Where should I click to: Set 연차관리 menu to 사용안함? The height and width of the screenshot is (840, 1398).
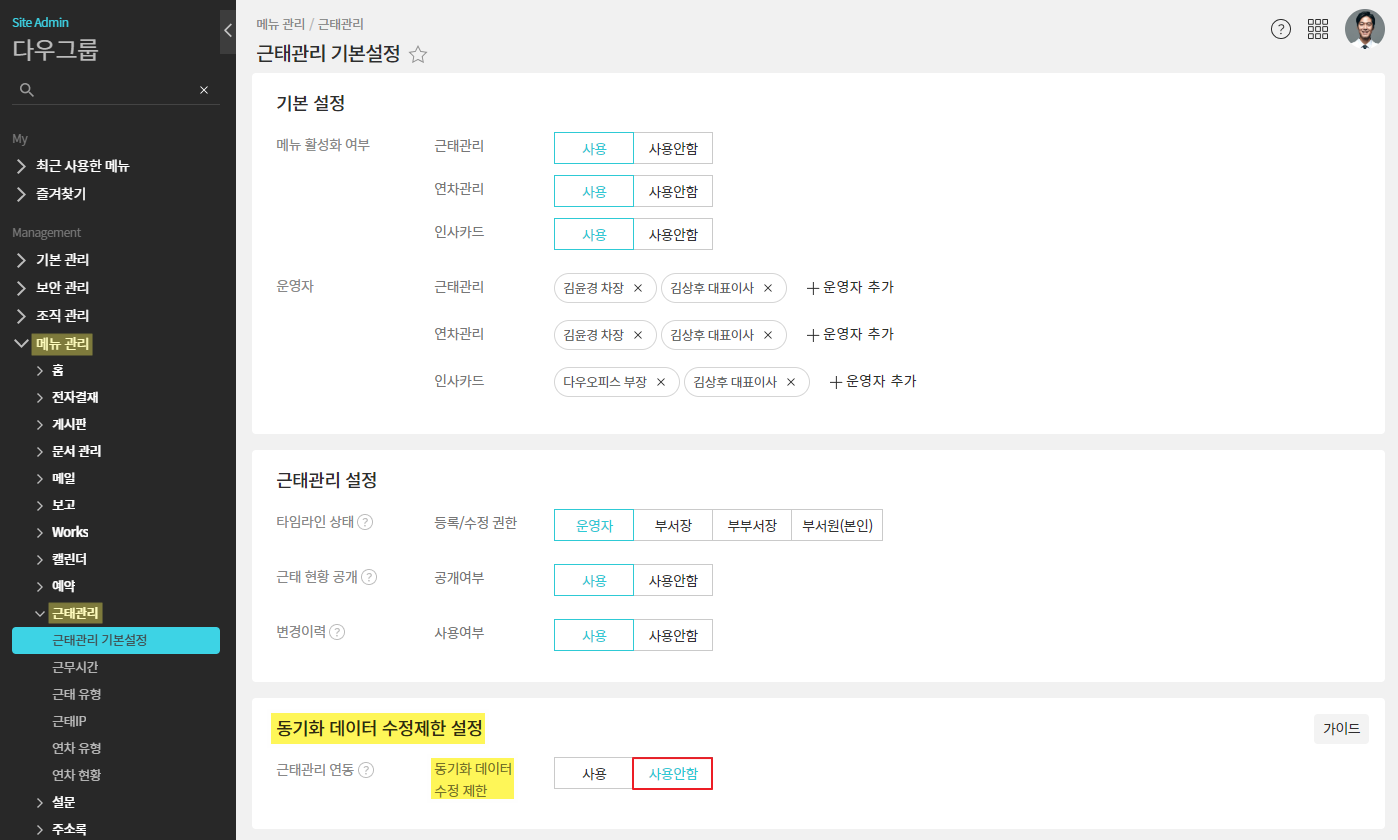(673, 191)
